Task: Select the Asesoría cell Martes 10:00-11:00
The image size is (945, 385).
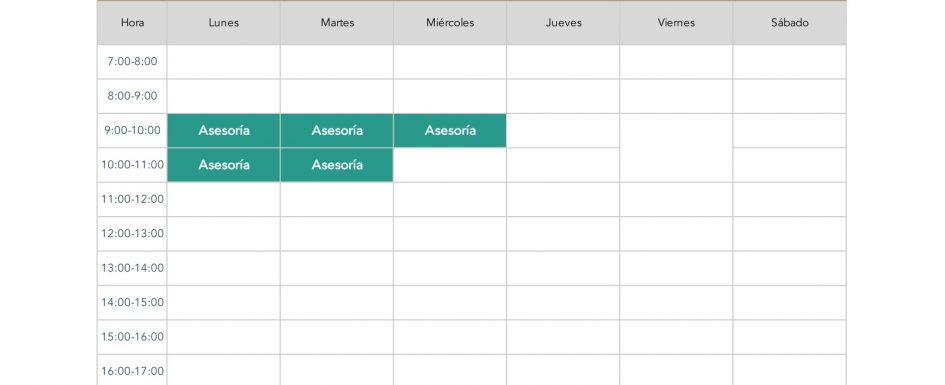Action: (337, 165)
